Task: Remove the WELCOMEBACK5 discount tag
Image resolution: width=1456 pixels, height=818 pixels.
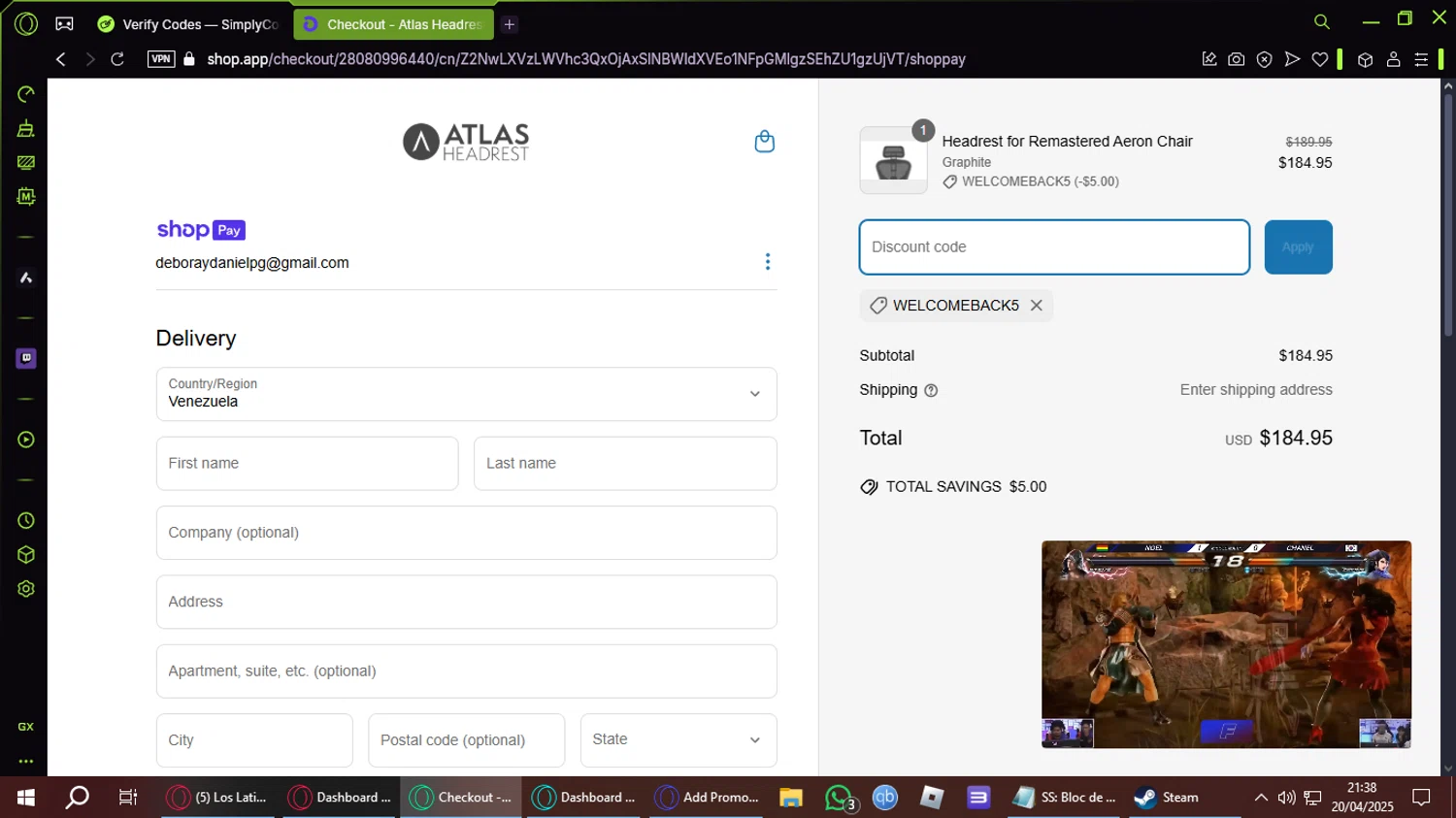Action: pyautogui.click(x=1037, y=306)
